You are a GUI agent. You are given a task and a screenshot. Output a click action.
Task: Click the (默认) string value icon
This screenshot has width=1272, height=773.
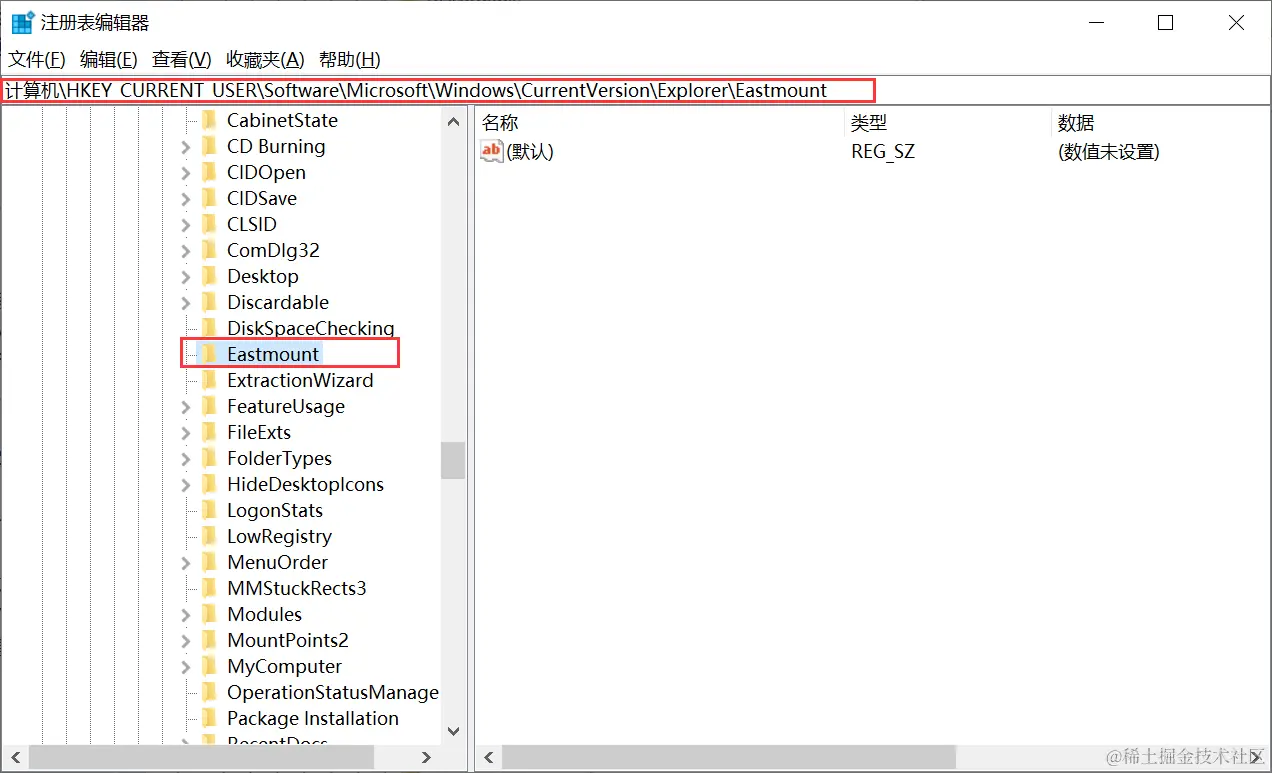tap(492, 151)
